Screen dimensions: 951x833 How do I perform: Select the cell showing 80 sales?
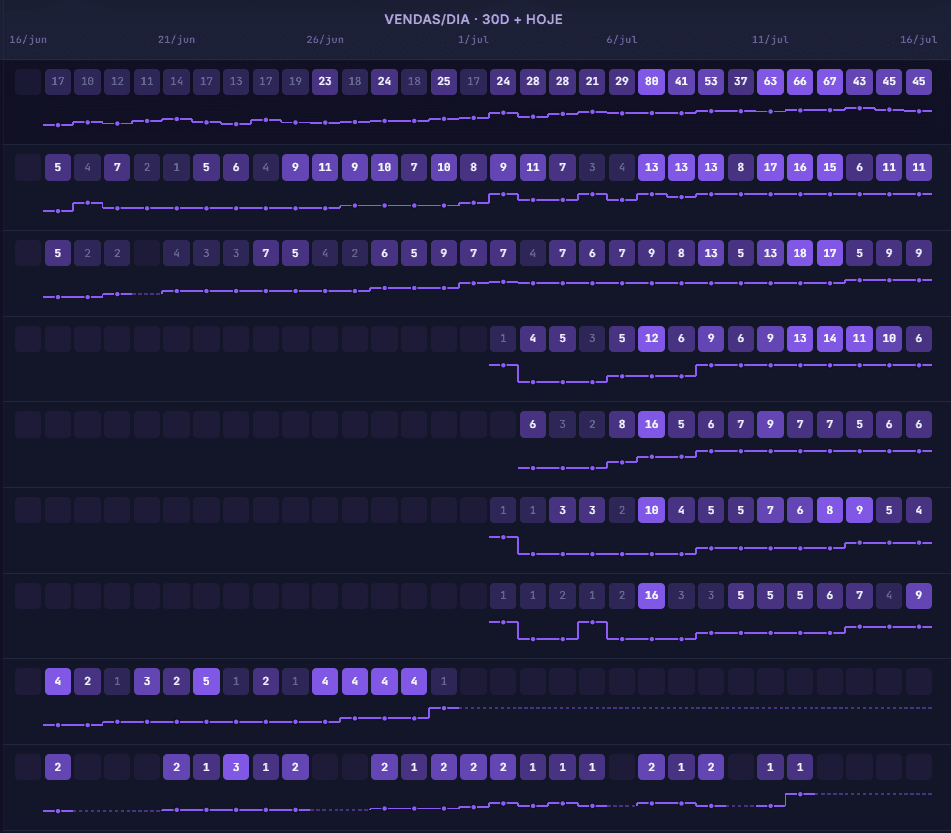[x=651, y=81]
